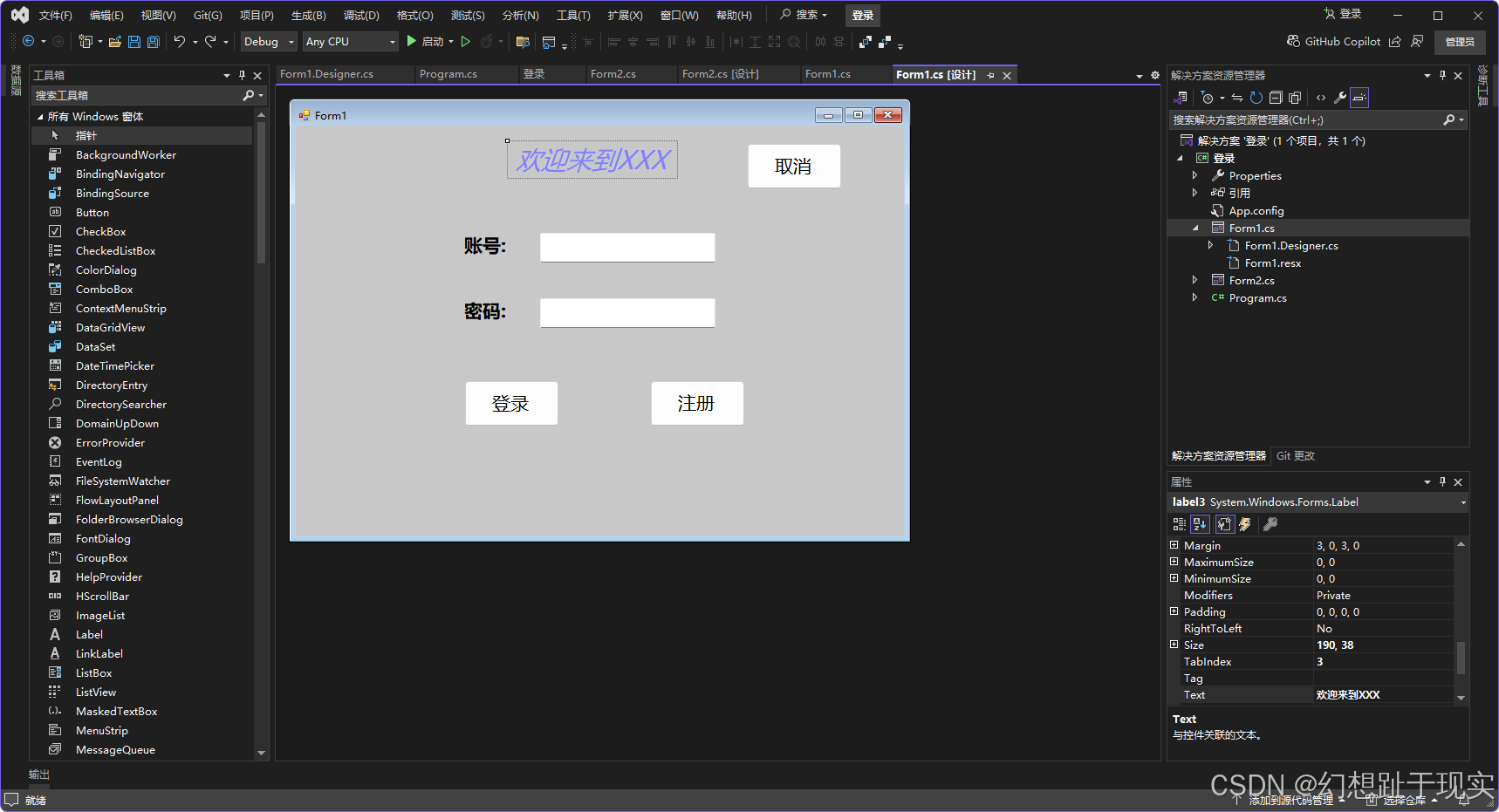Screen dimensions: 1499x812
Task: Pin the Toolbox panel with the pushpin
Action: (242, 76)
